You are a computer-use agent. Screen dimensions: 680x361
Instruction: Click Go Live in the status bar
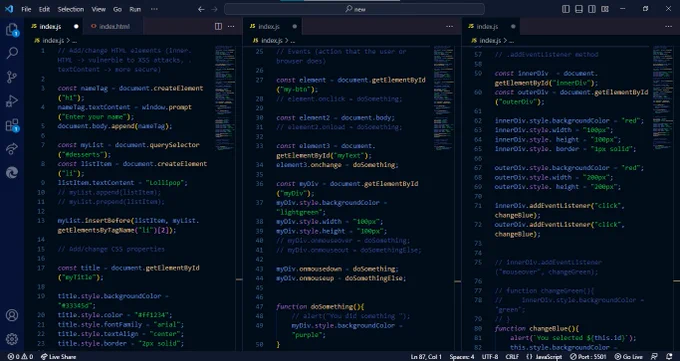tap(628, 357)
